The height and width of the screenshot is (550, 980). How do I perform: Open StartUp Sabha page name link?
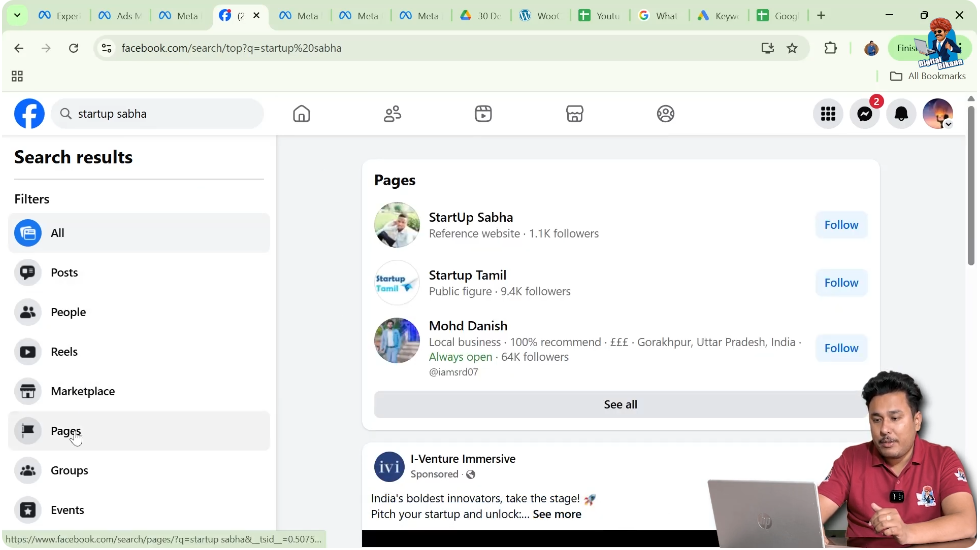471,218
